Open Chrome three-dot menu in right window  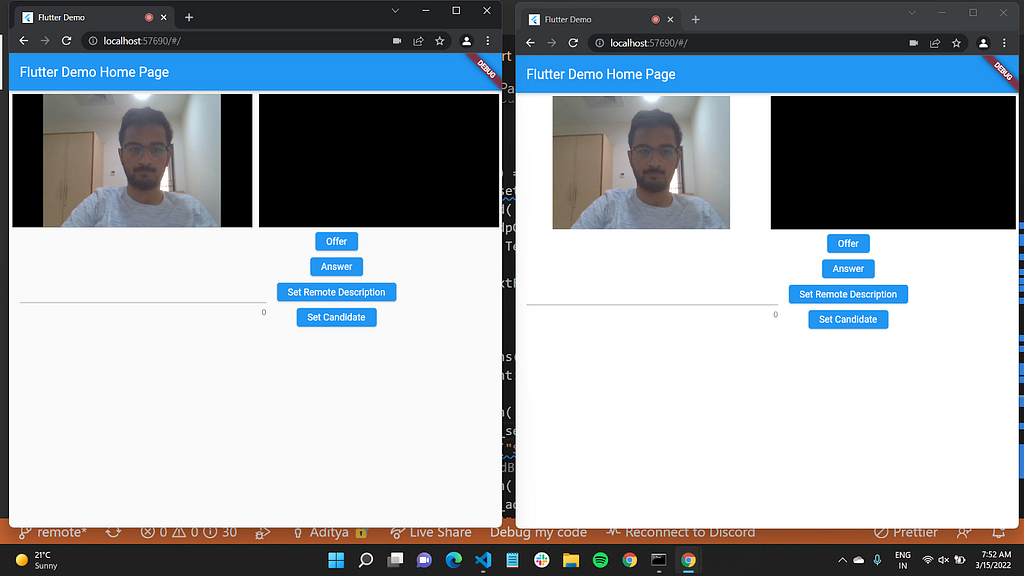click(1004, 42)
